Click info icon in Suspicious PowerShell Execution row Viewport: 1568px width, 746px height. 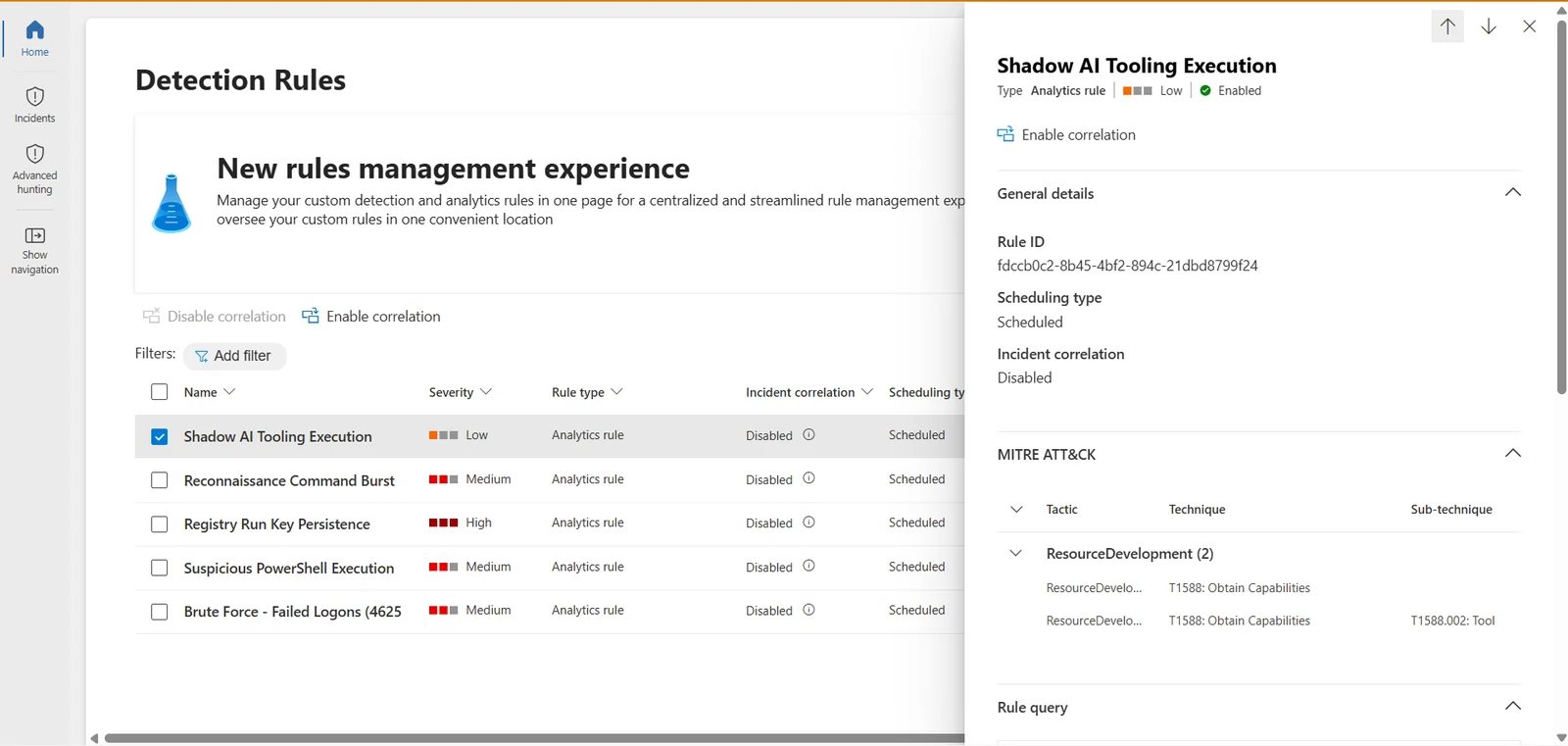coord(808,567)
